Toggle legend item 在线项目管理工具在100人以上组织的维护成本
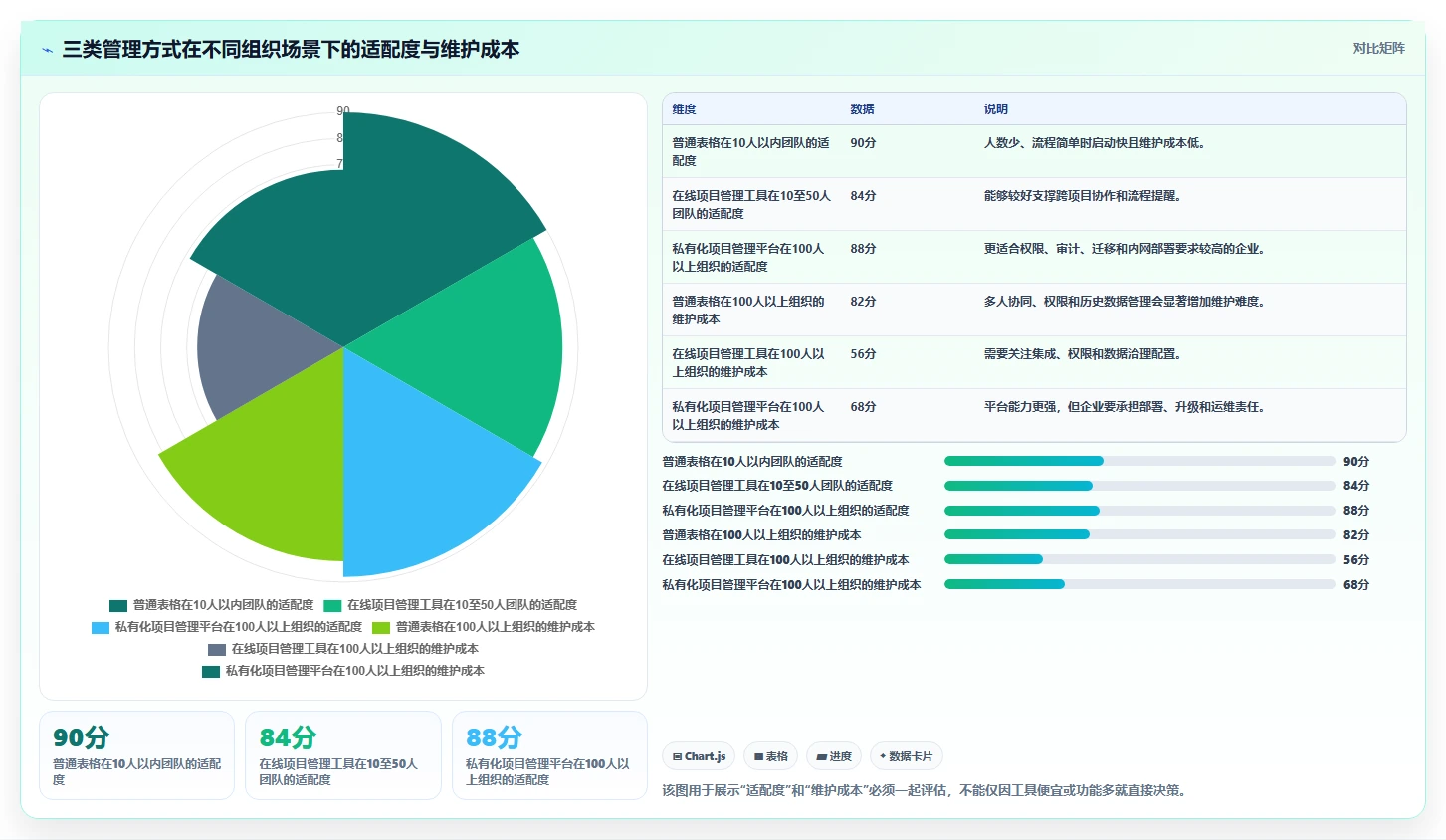The width and height of the screenshot is (1446, 840). (x=343, y=649)
